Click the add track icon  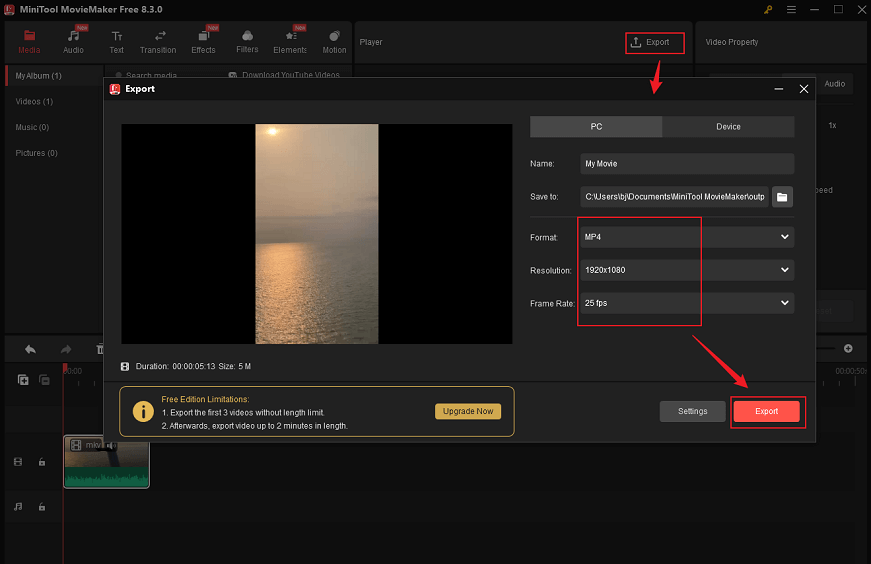coord(23,380)
